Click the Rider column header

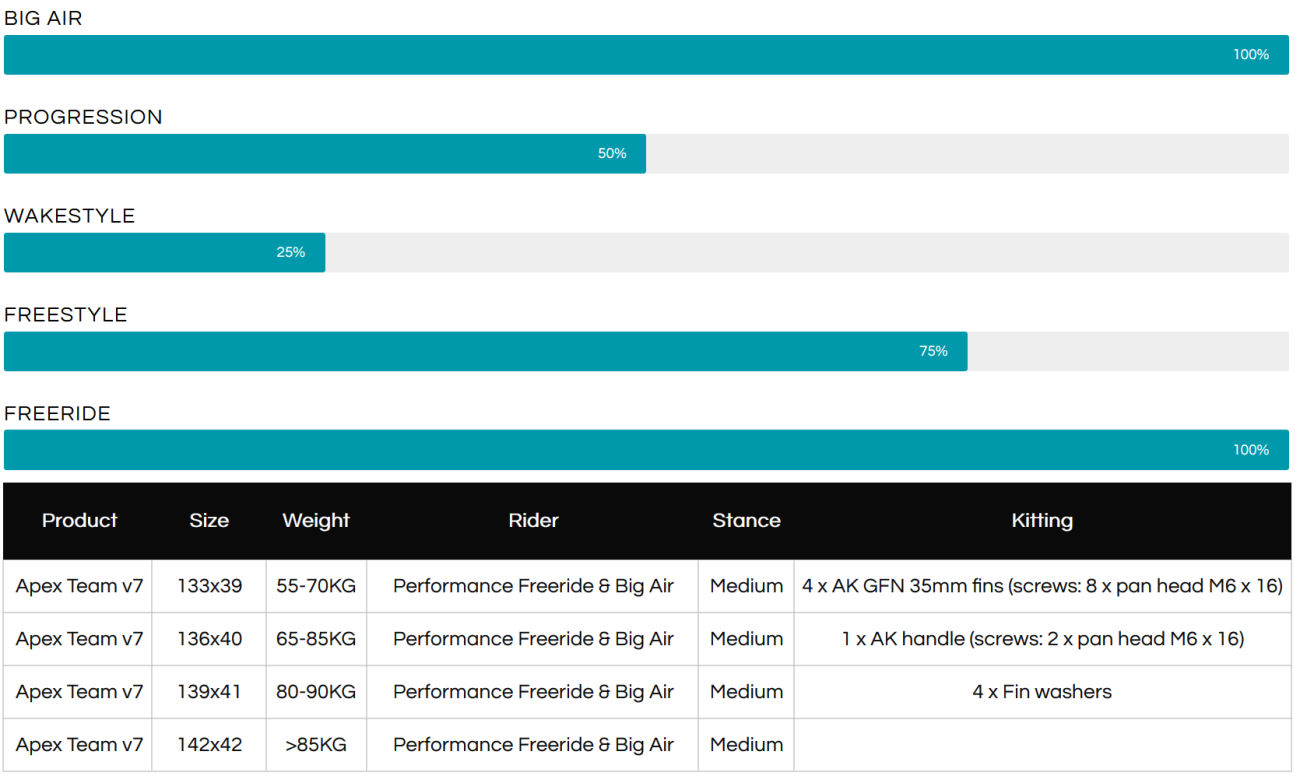click(533, 521)
